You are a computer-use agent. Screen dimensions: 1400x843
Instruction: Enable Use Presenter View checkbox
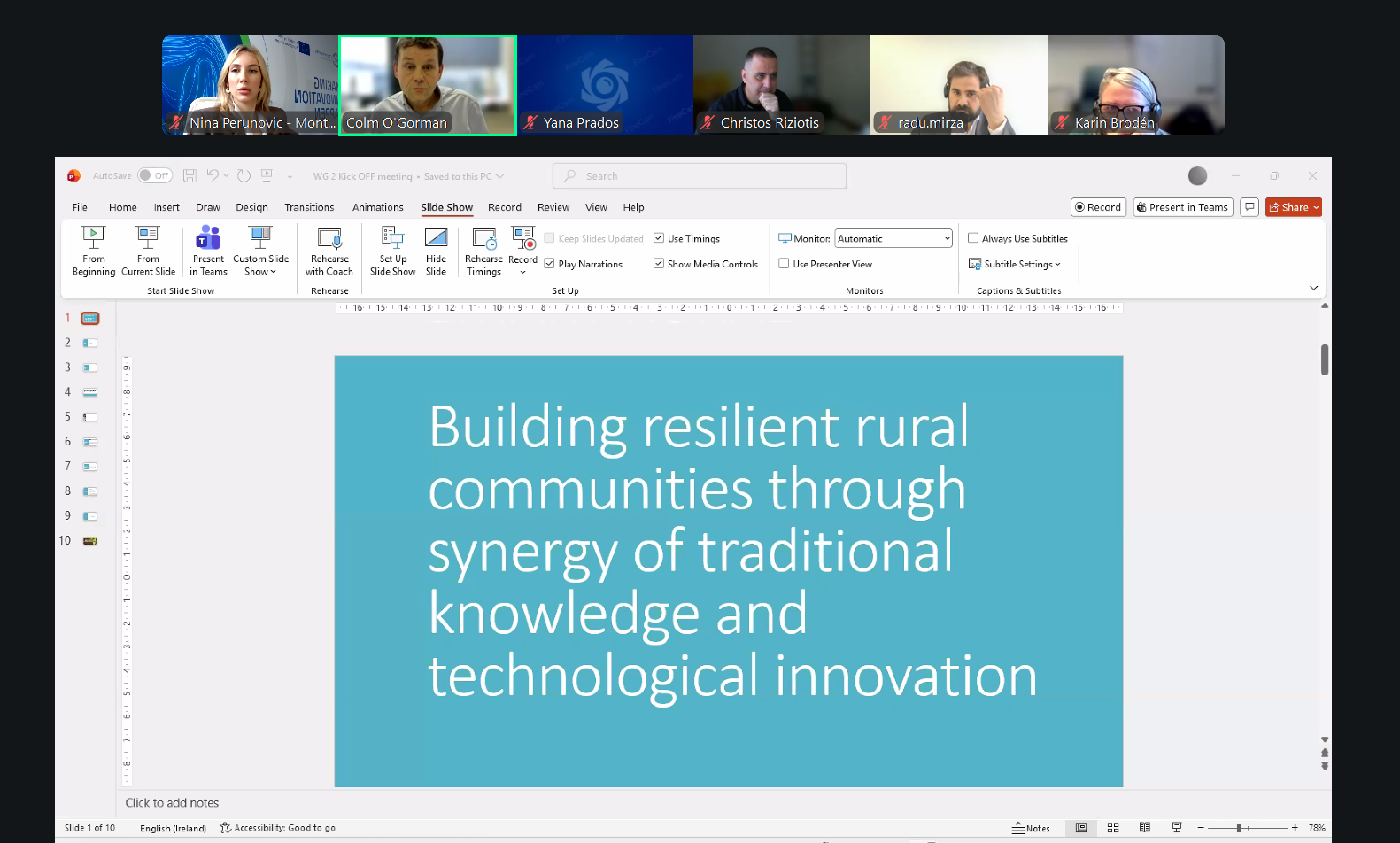(784, 264)
